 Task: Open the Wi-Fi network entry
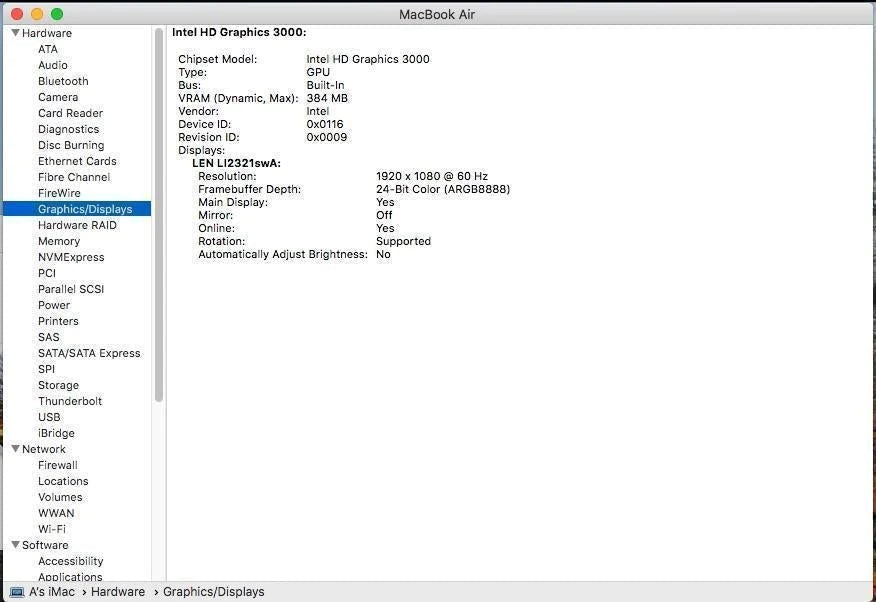click(52, 529)
